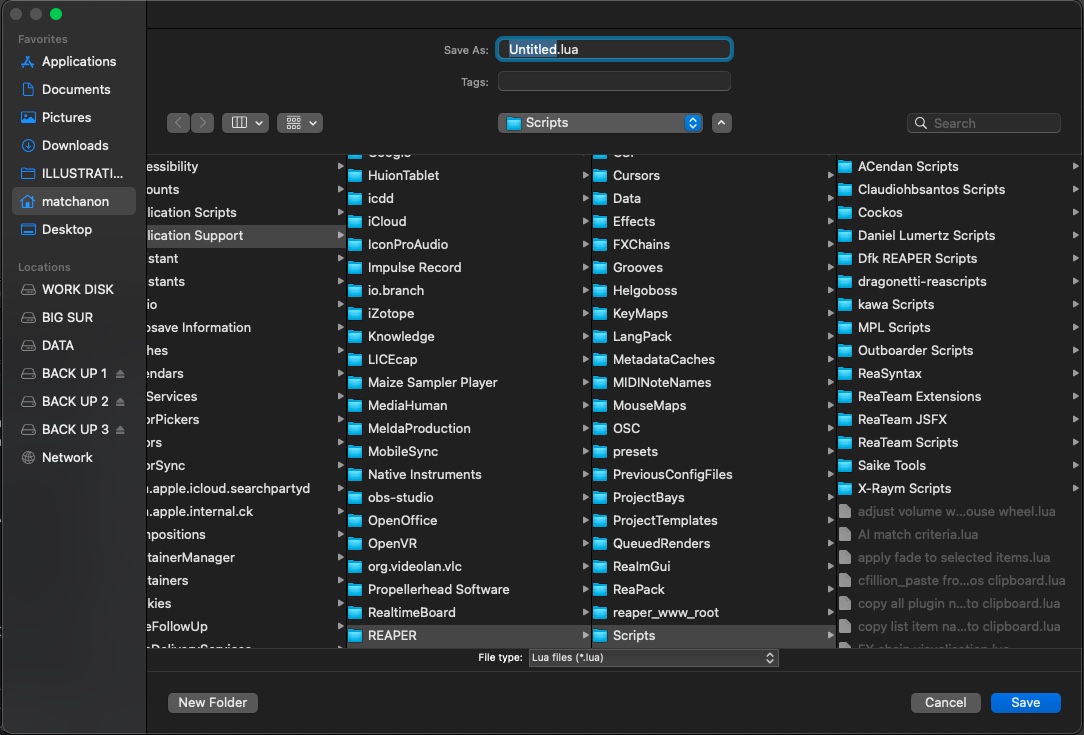
Task: Eject the BACK UP 1 drive
Action: 121,374
